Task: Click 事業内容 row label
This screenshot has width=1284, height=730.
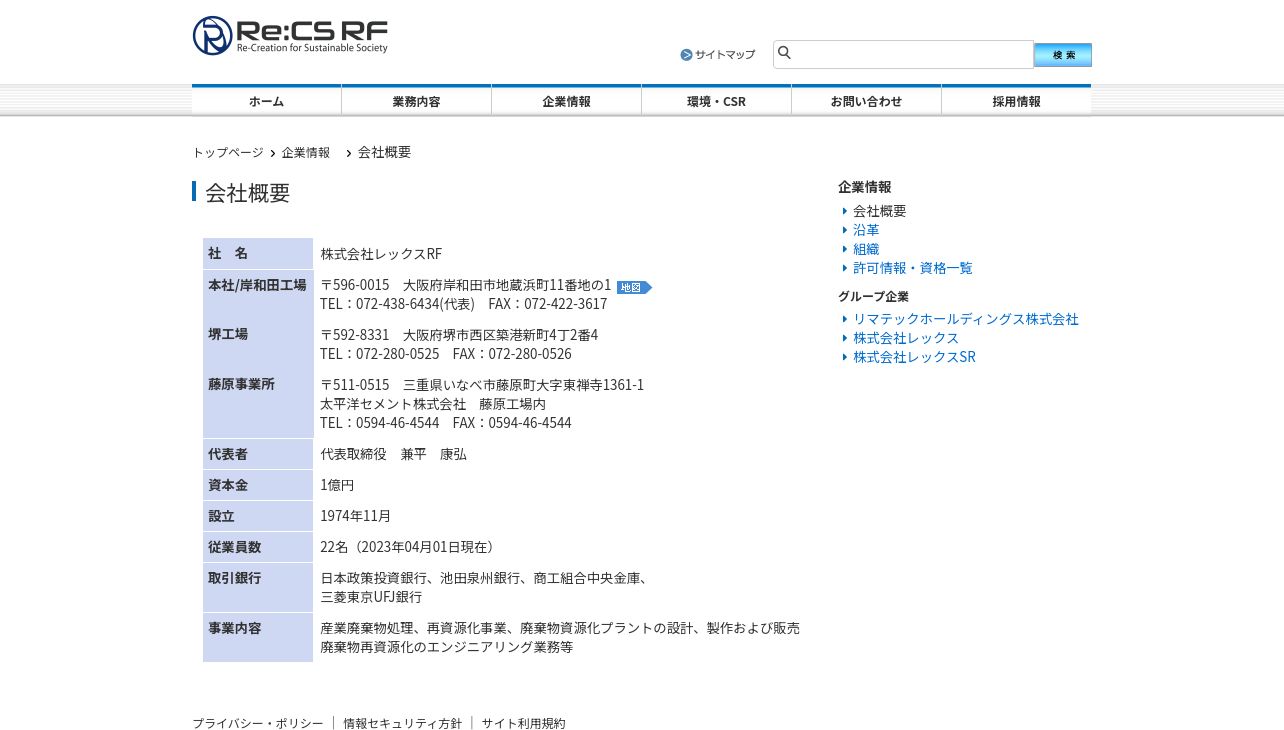Action: point(234,628)
